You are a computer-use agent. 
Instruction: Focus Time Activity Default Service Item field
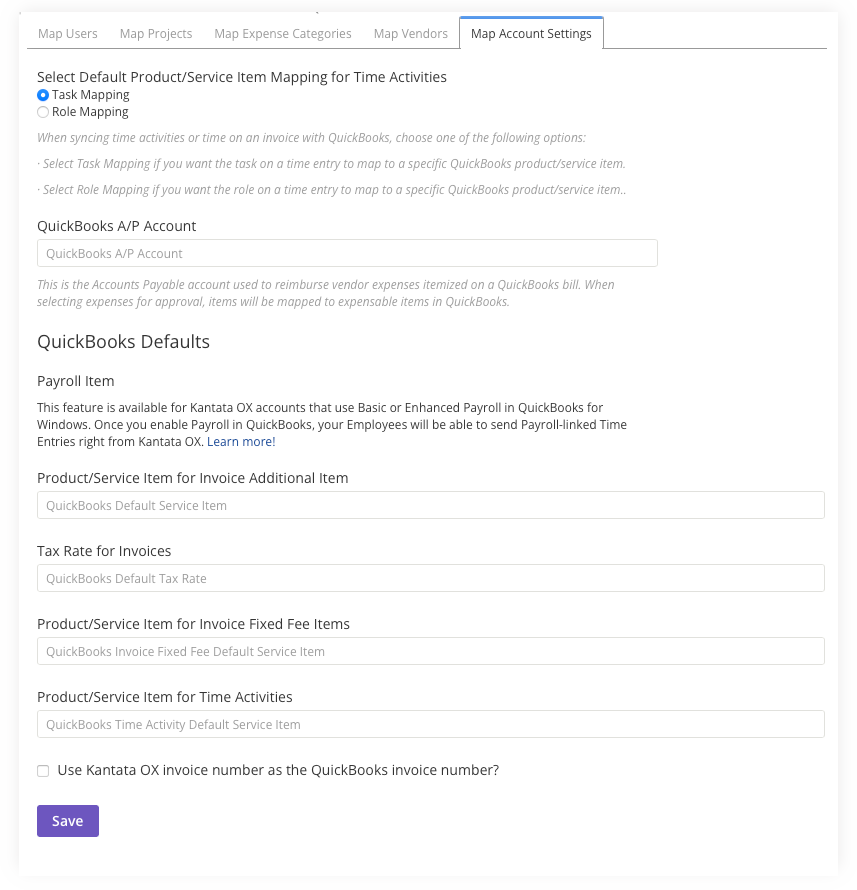coord(431,724)
